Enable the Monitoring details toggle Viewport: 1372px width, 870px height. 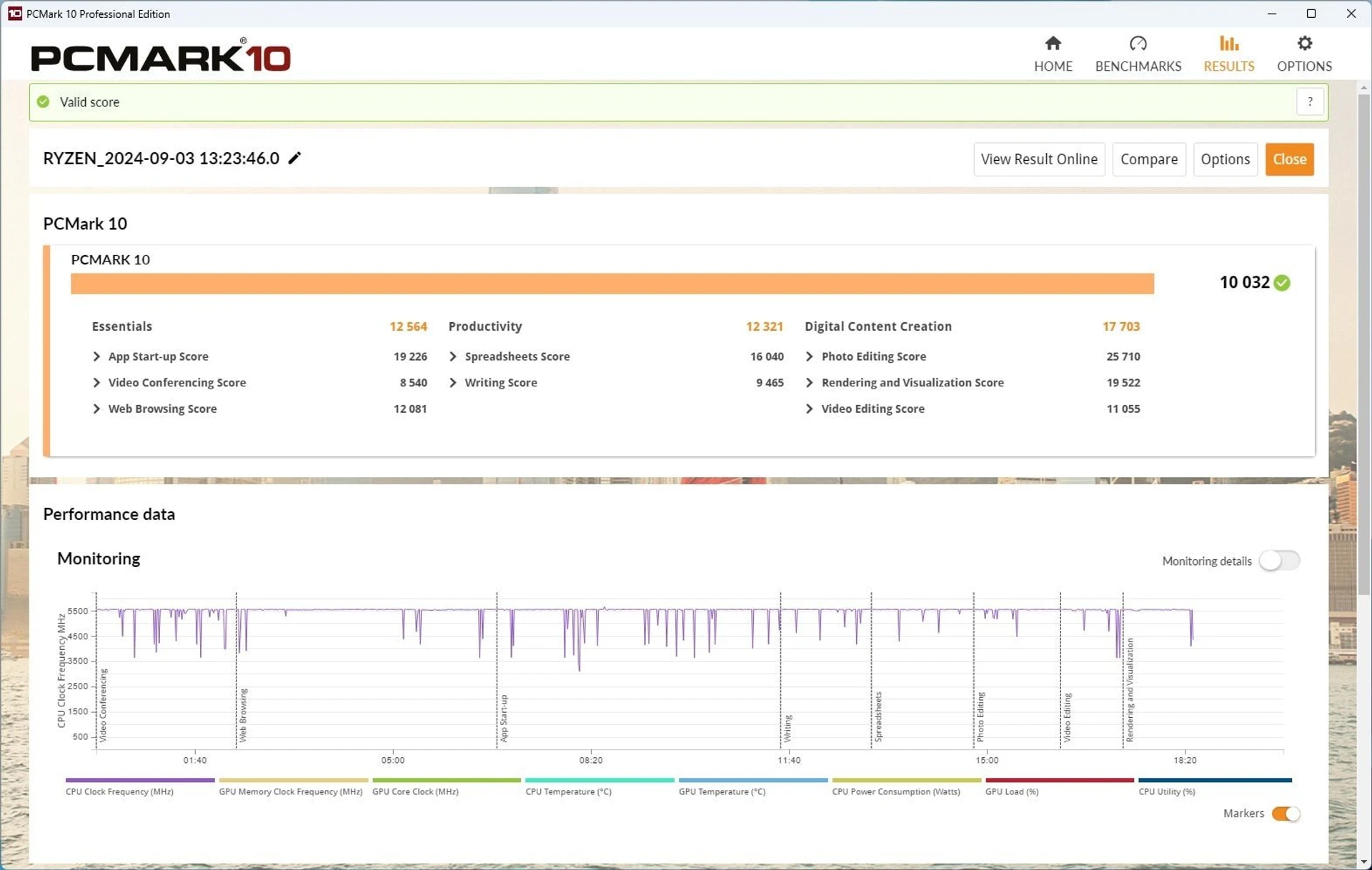coord(1279,561)
